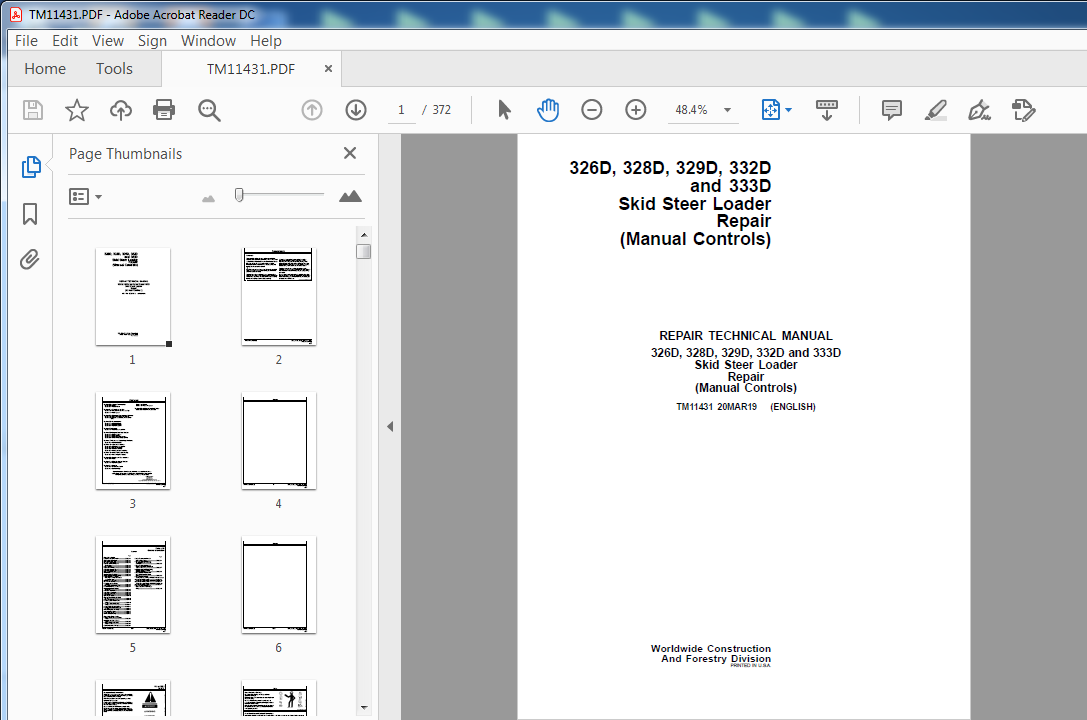Zoom in with plus icon
Image resolution: width=1087 pixels, height=720 pixels.
click(636, 109)
